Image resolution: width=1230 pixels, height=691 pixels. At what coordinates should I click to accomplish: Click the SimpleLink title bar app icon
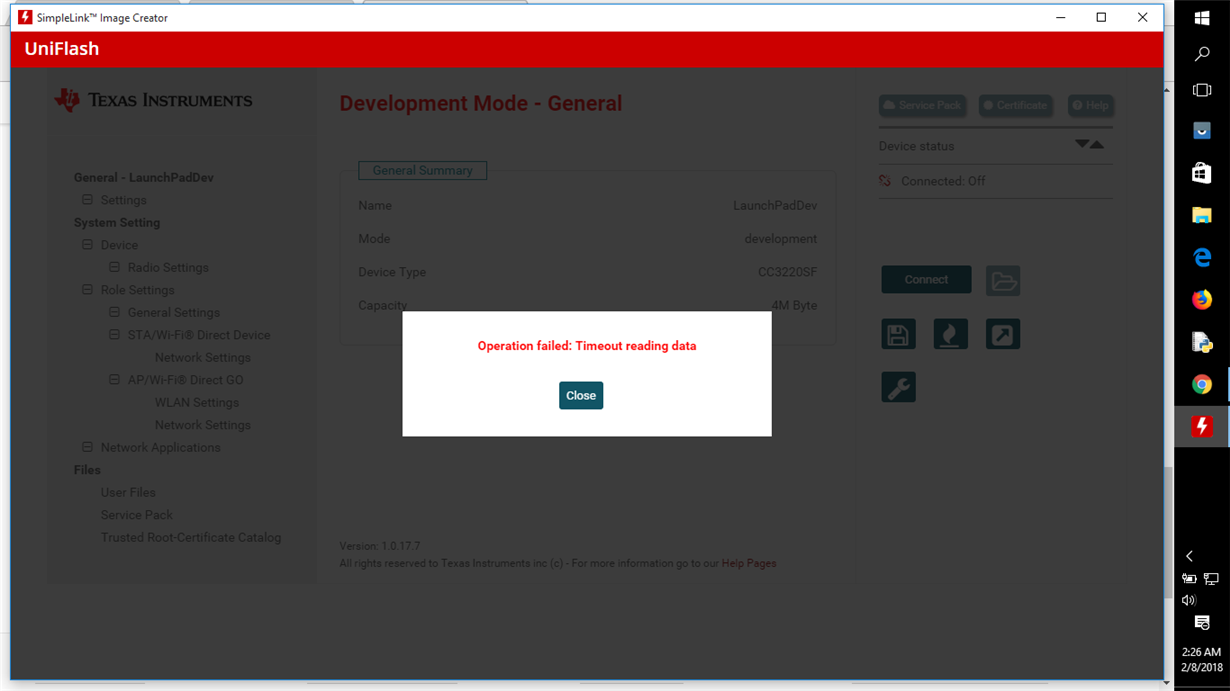(25, 17)
